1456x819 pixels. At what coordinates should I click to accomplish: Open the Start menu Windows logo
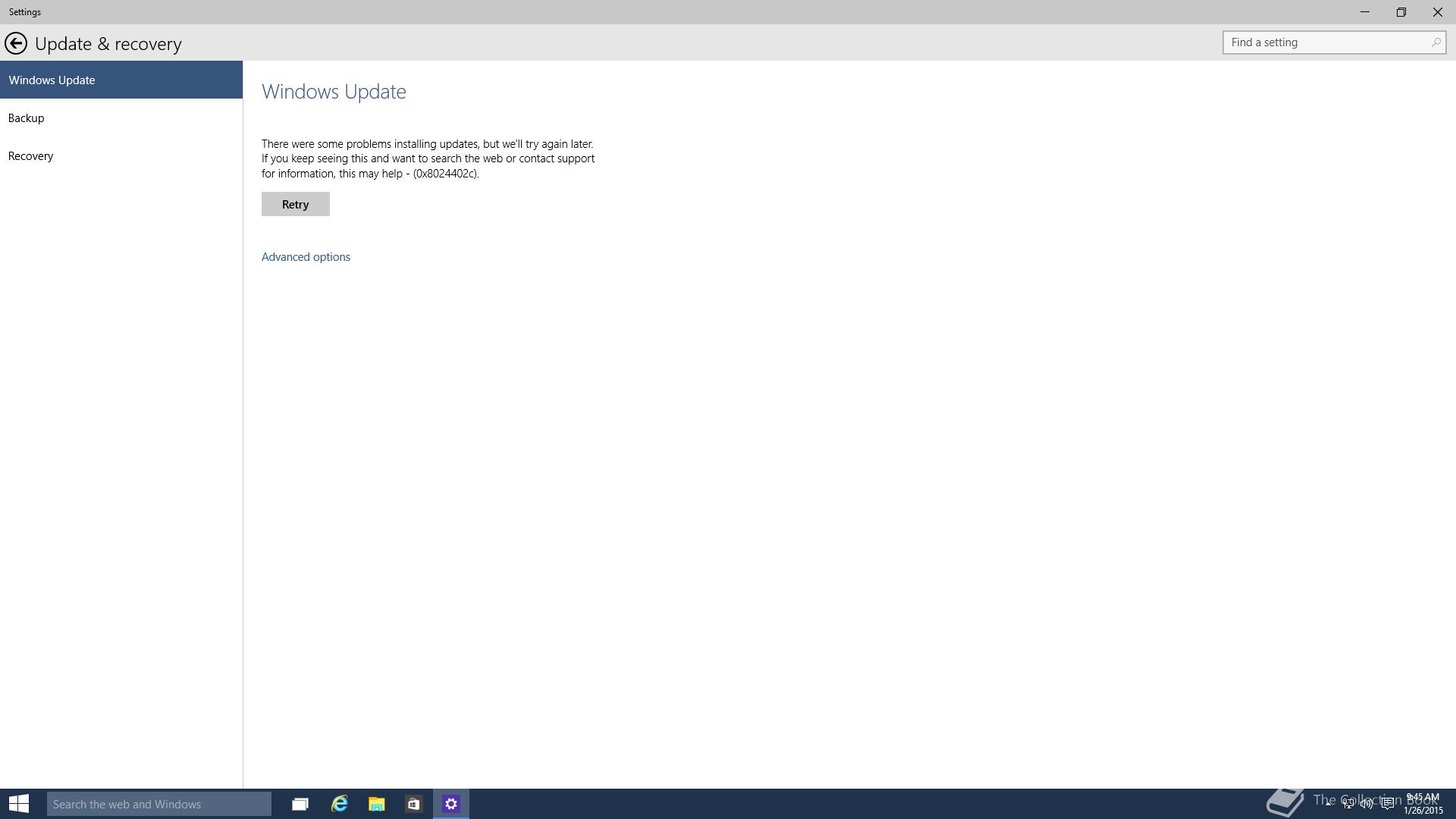(19, 804)
